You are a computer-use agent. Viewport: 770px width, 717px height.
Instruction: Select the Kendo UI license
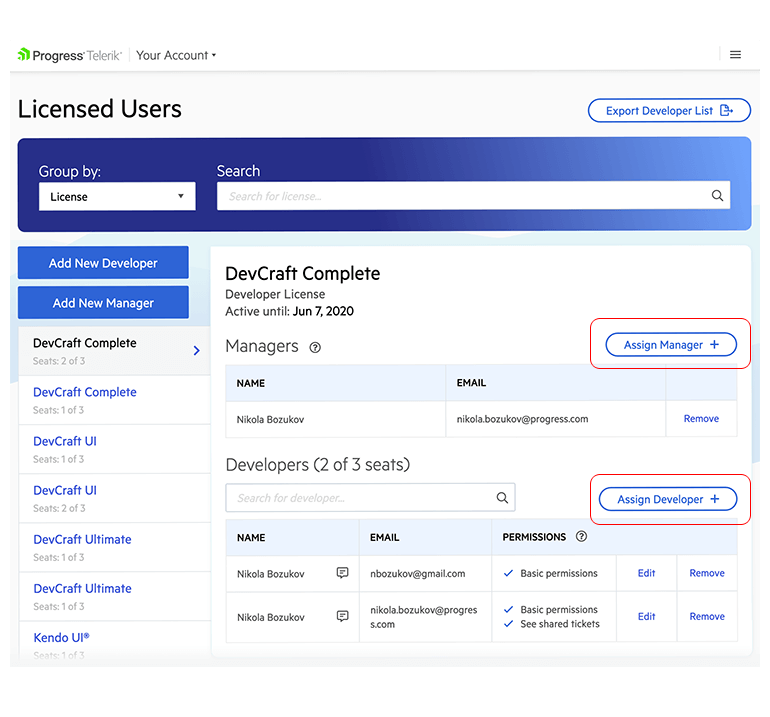click(114, 643)
